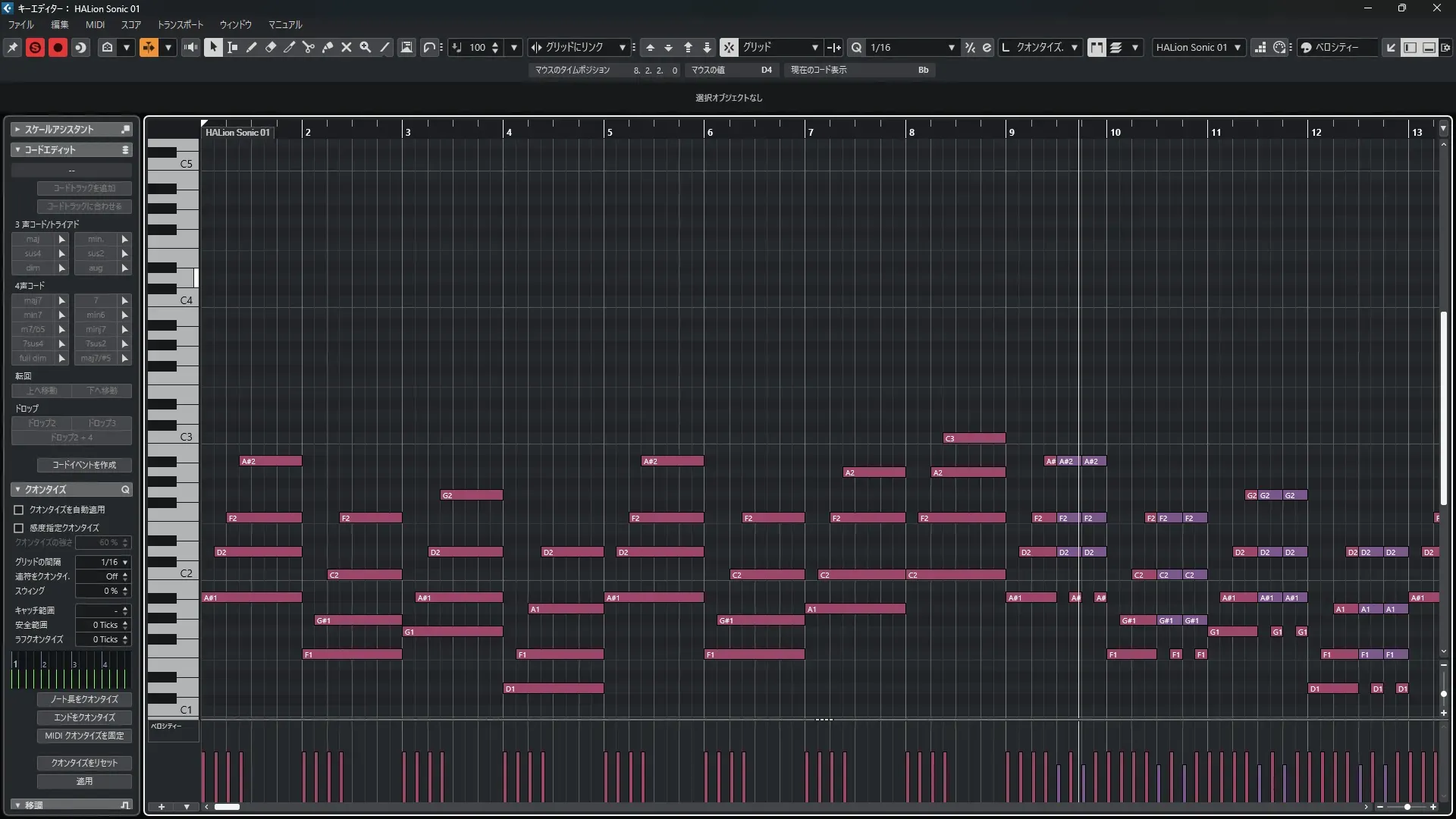Toggle the Snap on/off button
This screenshot has height=819, width=1456.
tap(728, 47)
